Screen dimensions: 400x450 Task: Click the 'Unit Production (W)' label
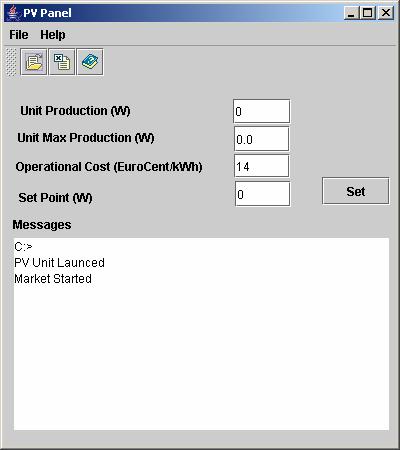coord(75,111)
